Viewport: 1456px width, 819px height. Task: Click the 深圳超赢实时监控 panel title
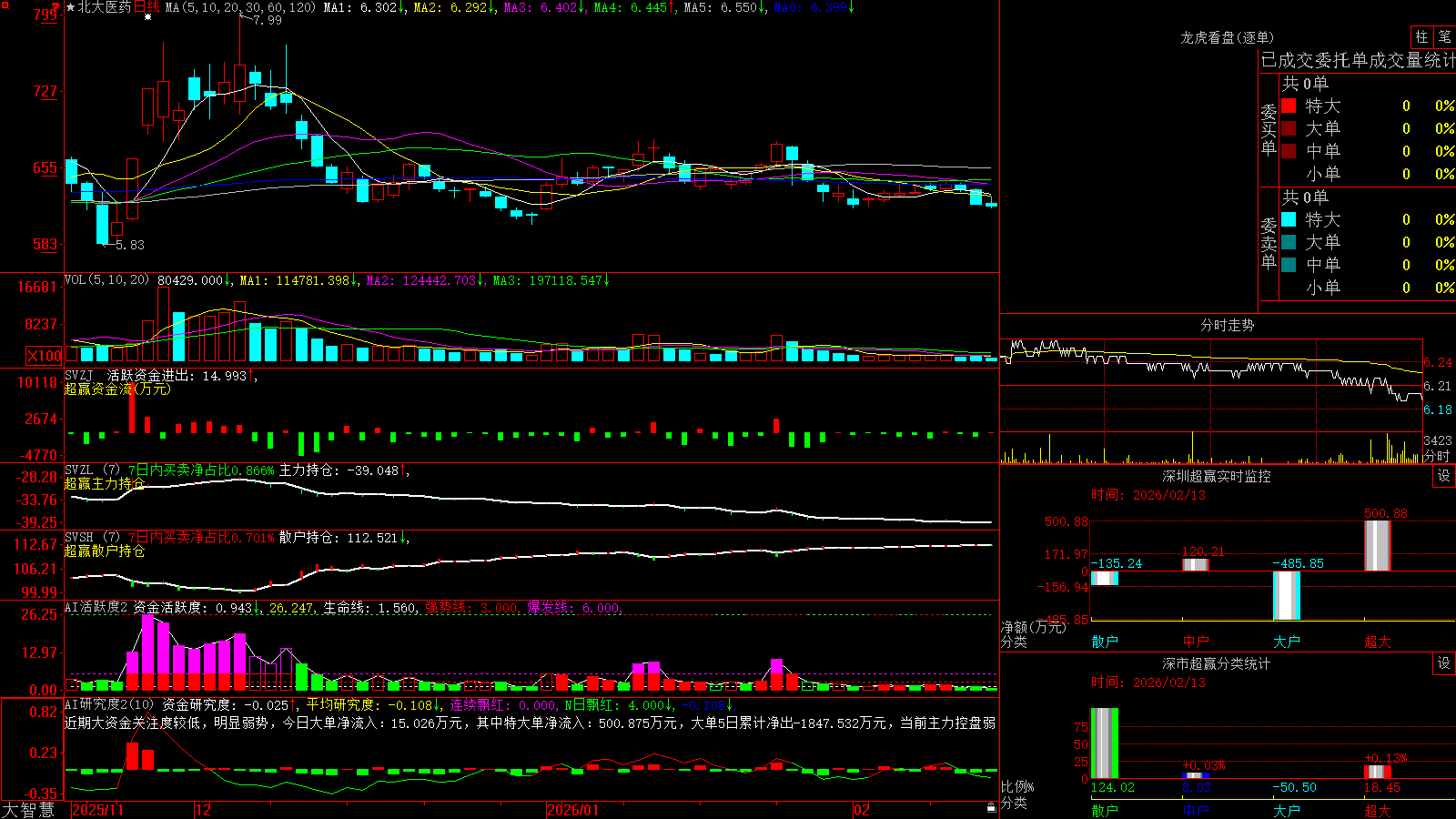coord(1216,476)
